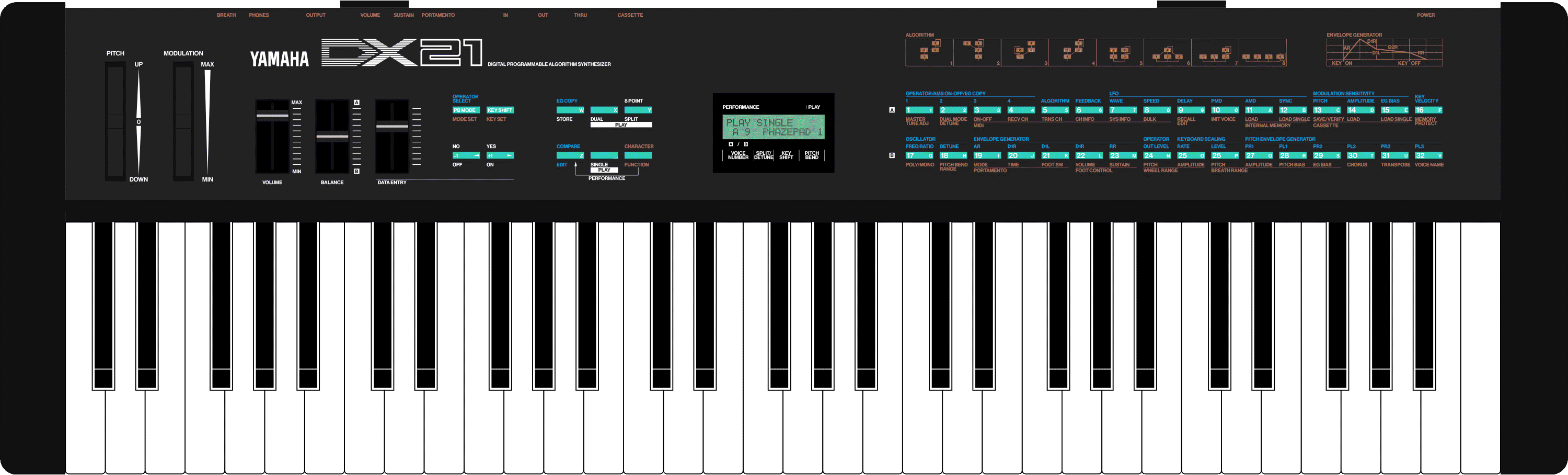
Task: Click button 28 PL1 / Pitch Bias
Action: coord(1293,155)
